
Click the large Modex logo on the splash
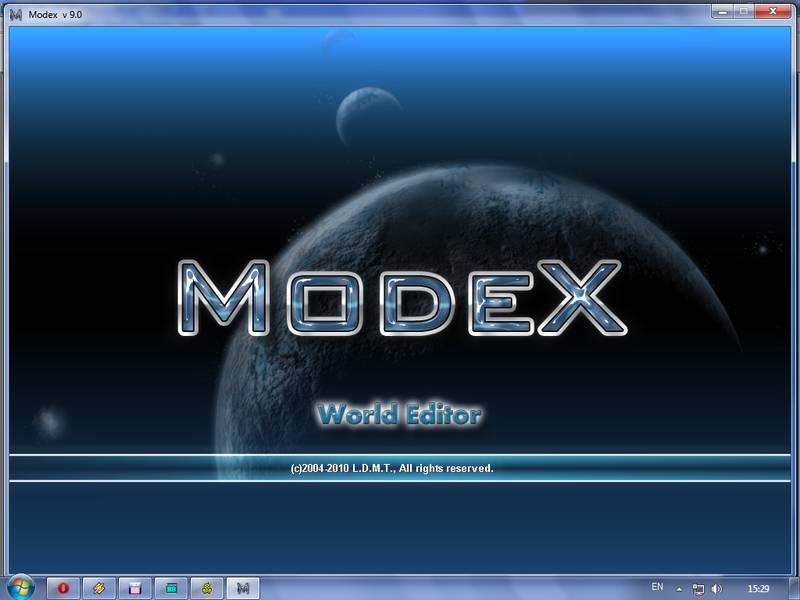(400, 299)
